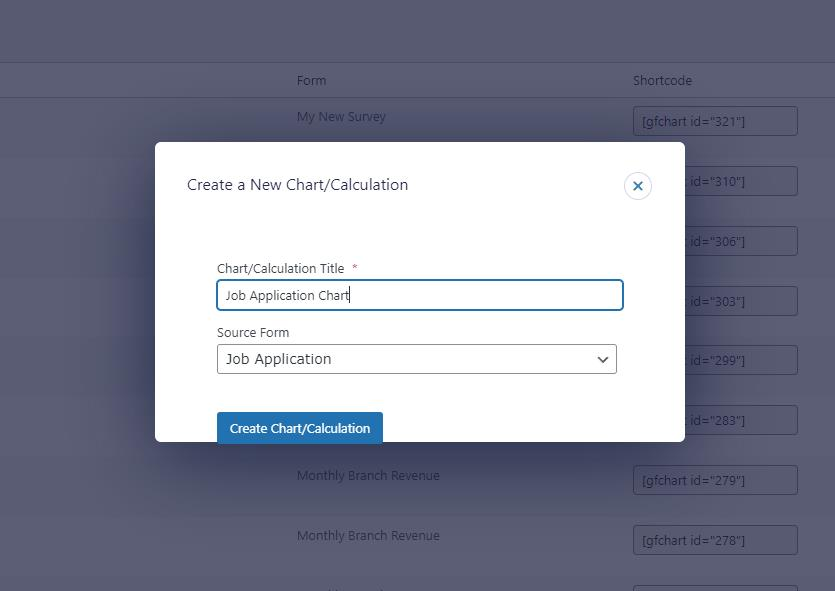Select the shortcode field gfchart id="321"
Viewport: 835px width, 591px height.
click(715, 121)
